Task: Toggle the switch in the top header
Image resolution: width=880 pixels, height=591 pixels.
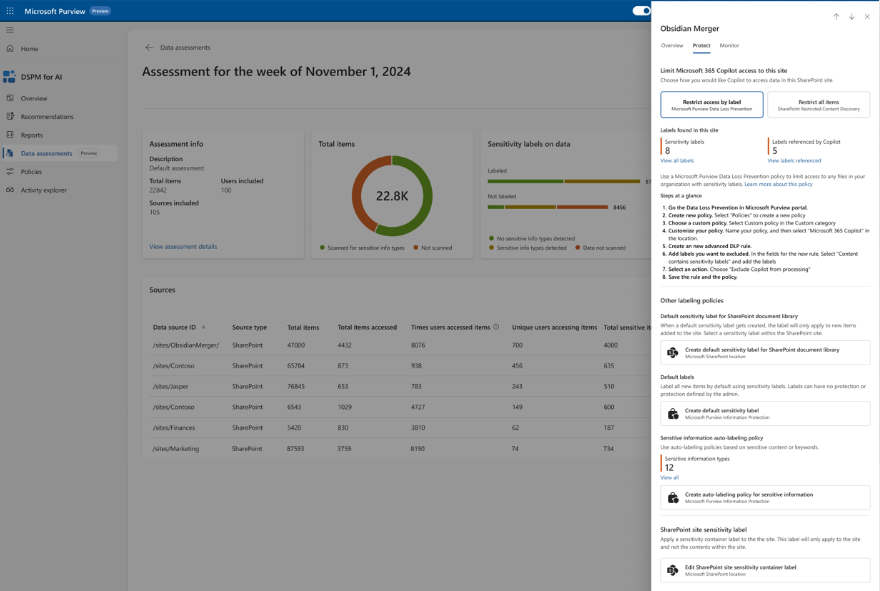Action: pos(641,11)
